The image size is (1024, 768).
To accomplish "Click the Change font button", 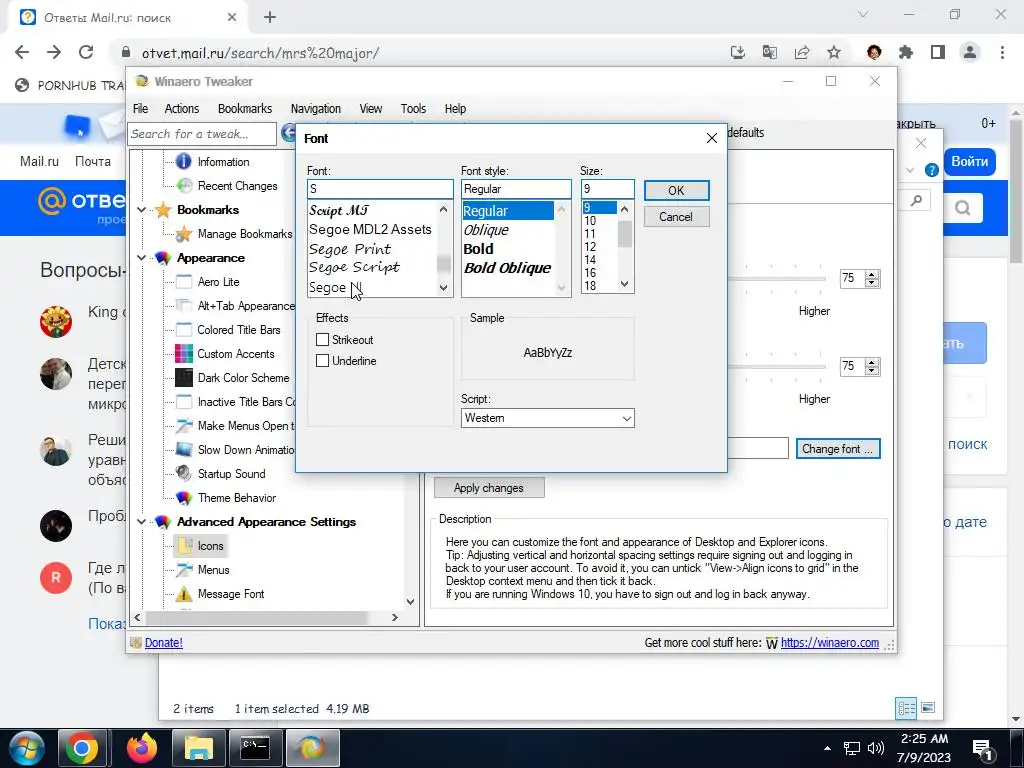I will click(x=838, y=449).
